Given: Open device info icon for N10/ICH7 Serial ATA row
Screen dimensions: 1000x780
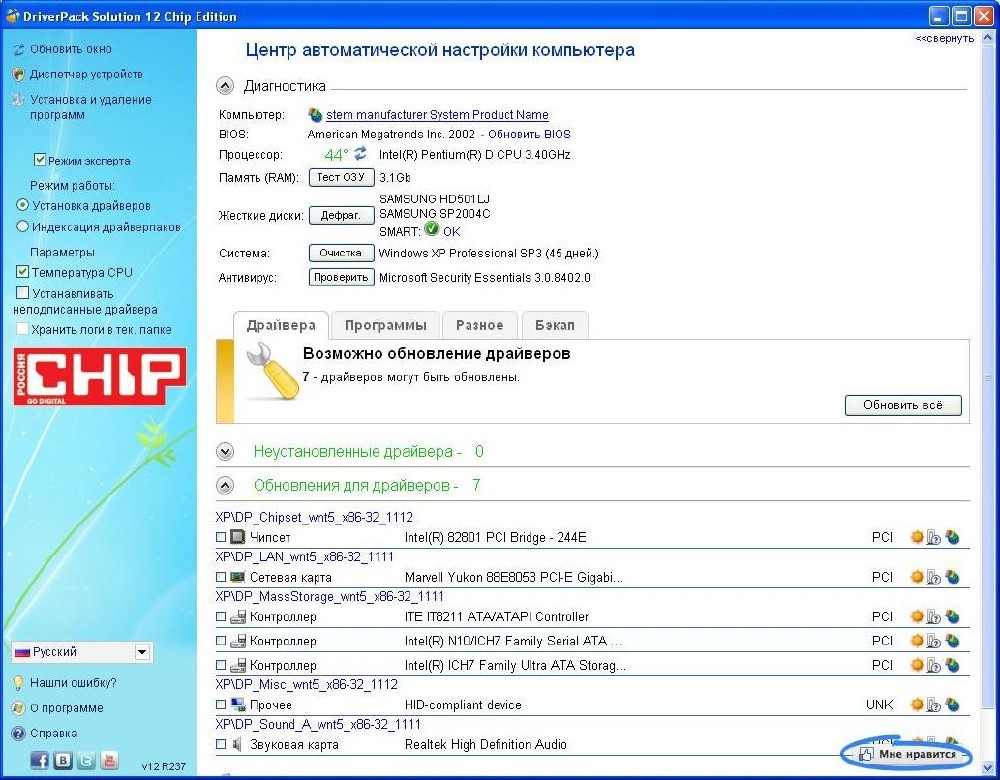Looking at the screenshot, I should [x=934, y=641].
